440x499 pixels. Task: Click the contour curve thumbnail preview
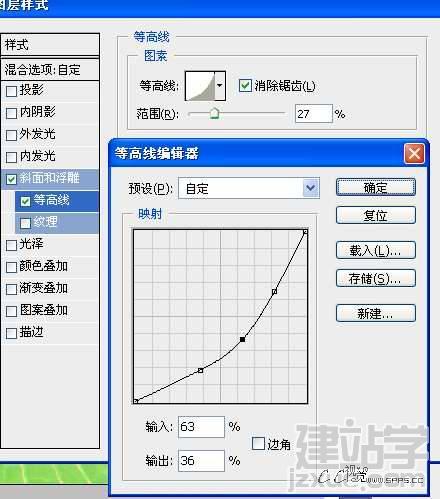click(x=200, y=86)
